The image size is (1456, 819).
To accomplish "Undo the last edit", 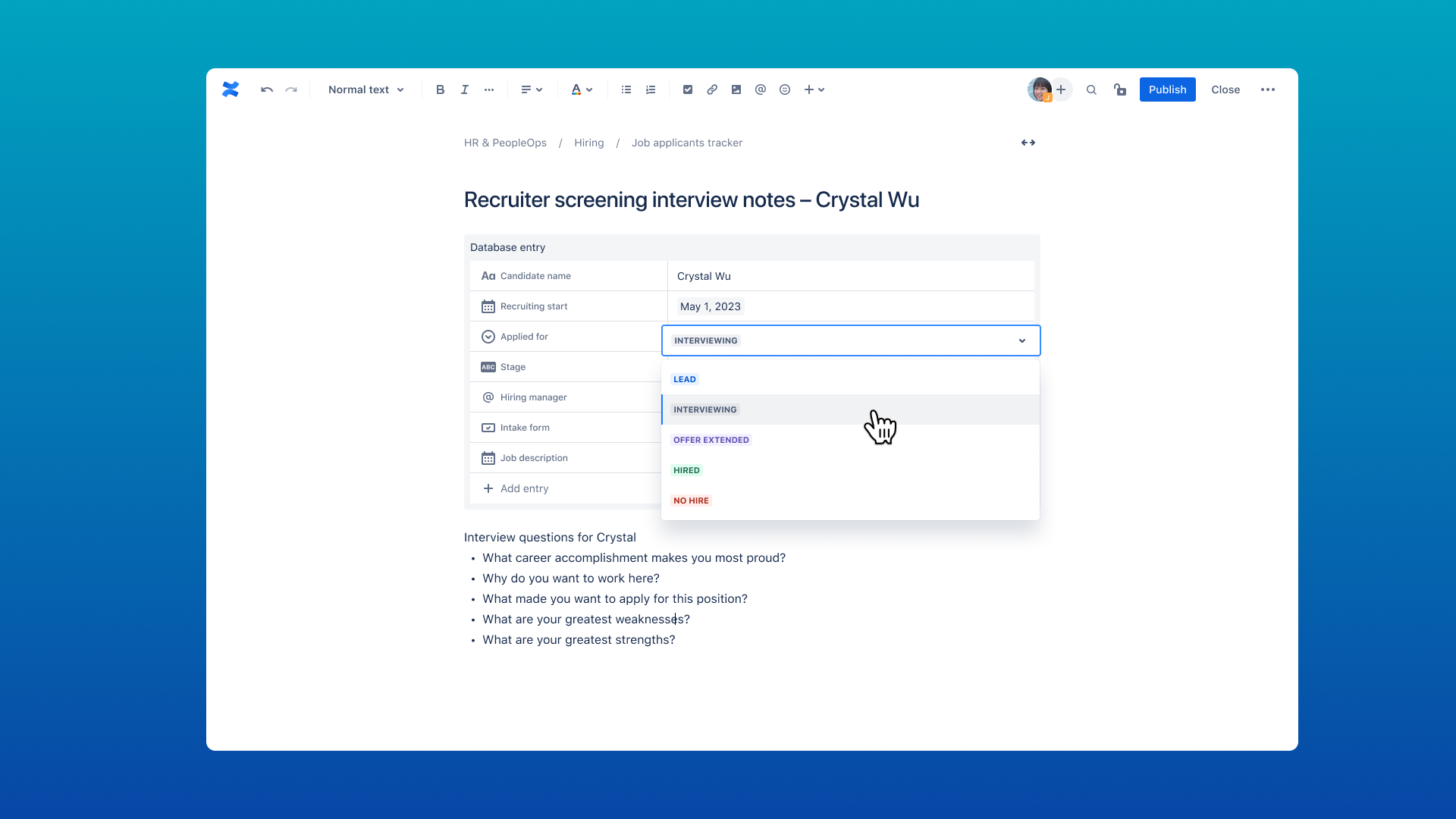I will (266, 89).
